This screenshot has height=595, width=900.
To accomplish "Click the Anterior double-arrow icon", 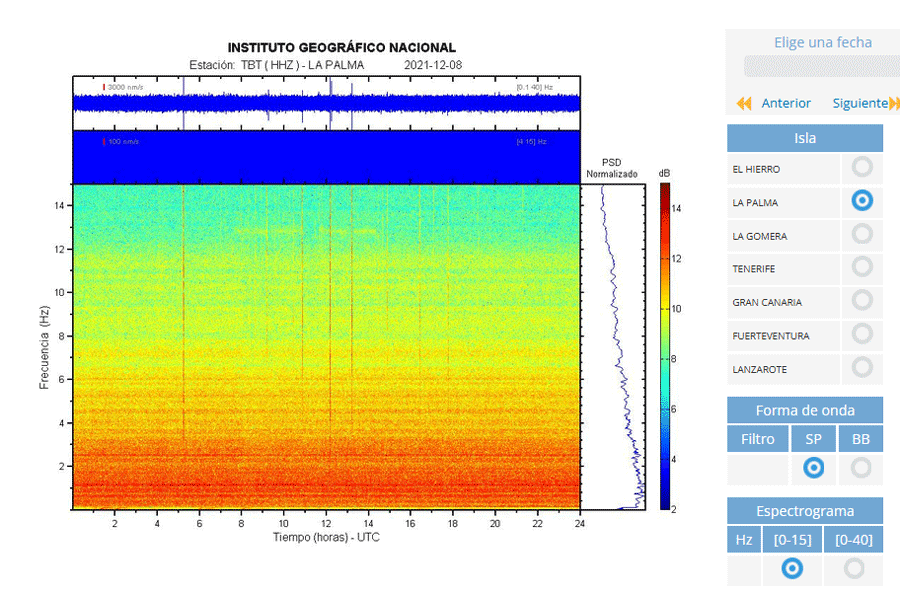I will tap(744, 103).
